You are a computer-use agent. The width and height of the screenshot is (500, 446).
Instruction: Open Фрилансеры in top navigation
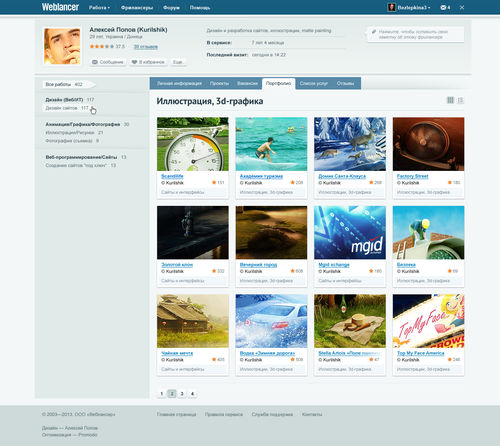pyautogui.click(x=137, y=7)
